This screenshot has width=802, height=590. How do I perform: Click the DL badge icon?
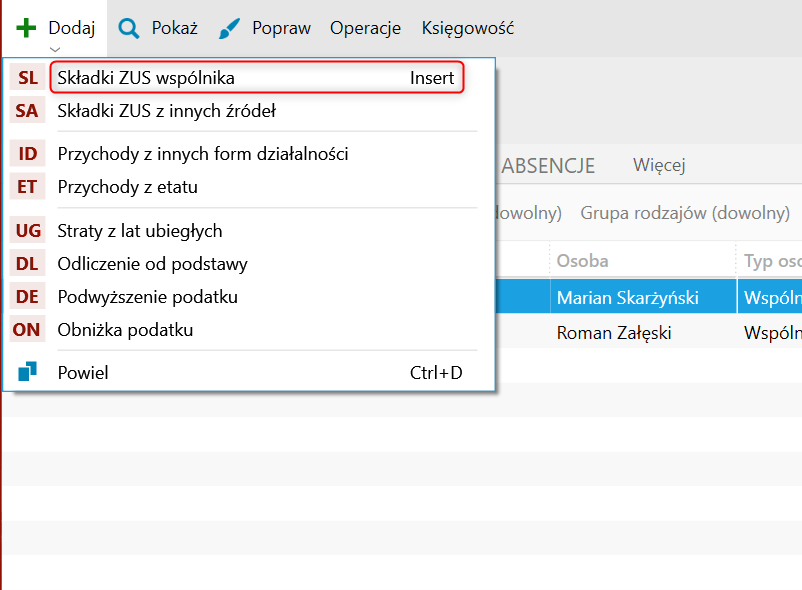tap(27, 264)
